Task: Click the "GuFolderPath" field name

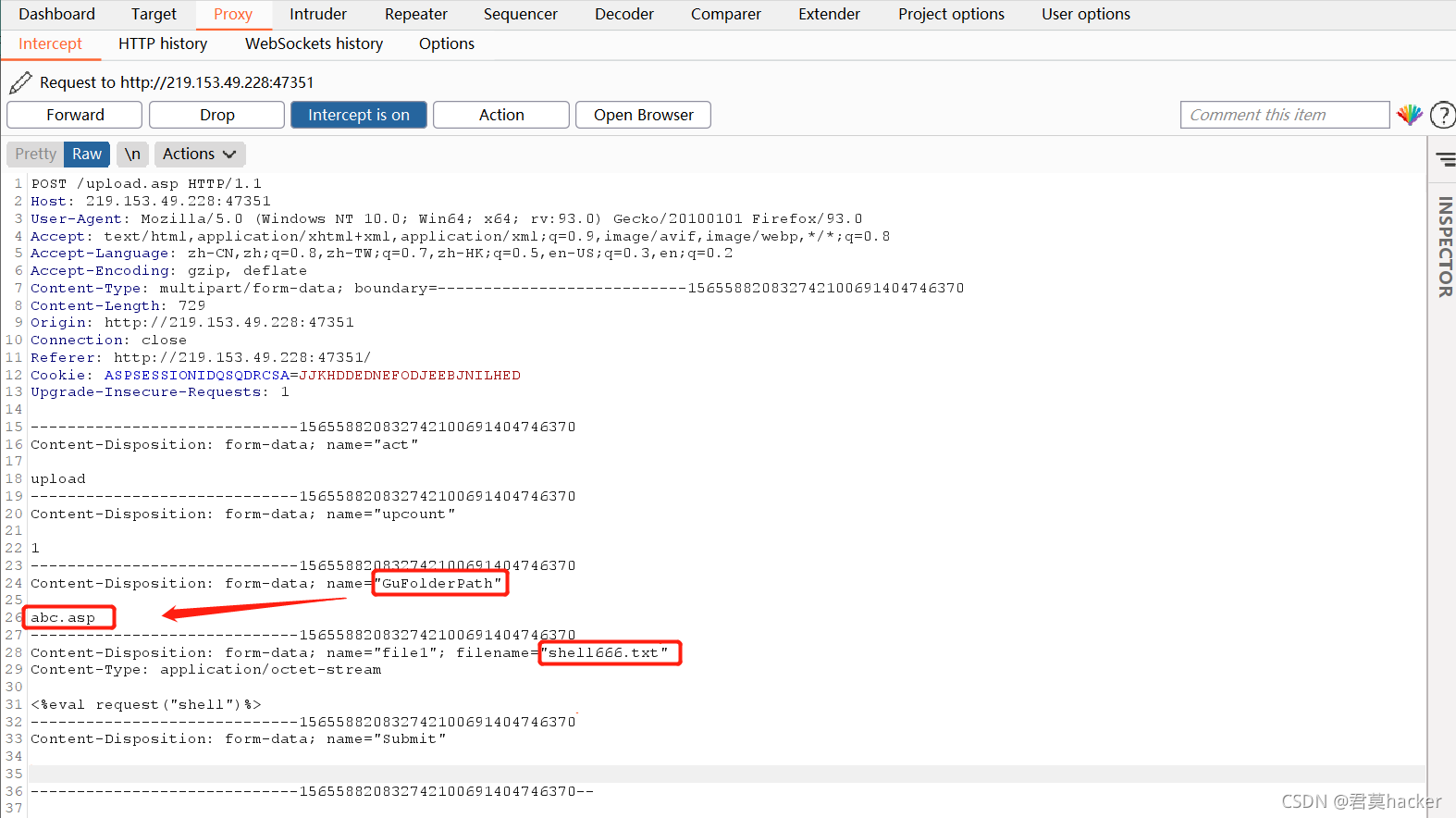Action: coord(440,584)
